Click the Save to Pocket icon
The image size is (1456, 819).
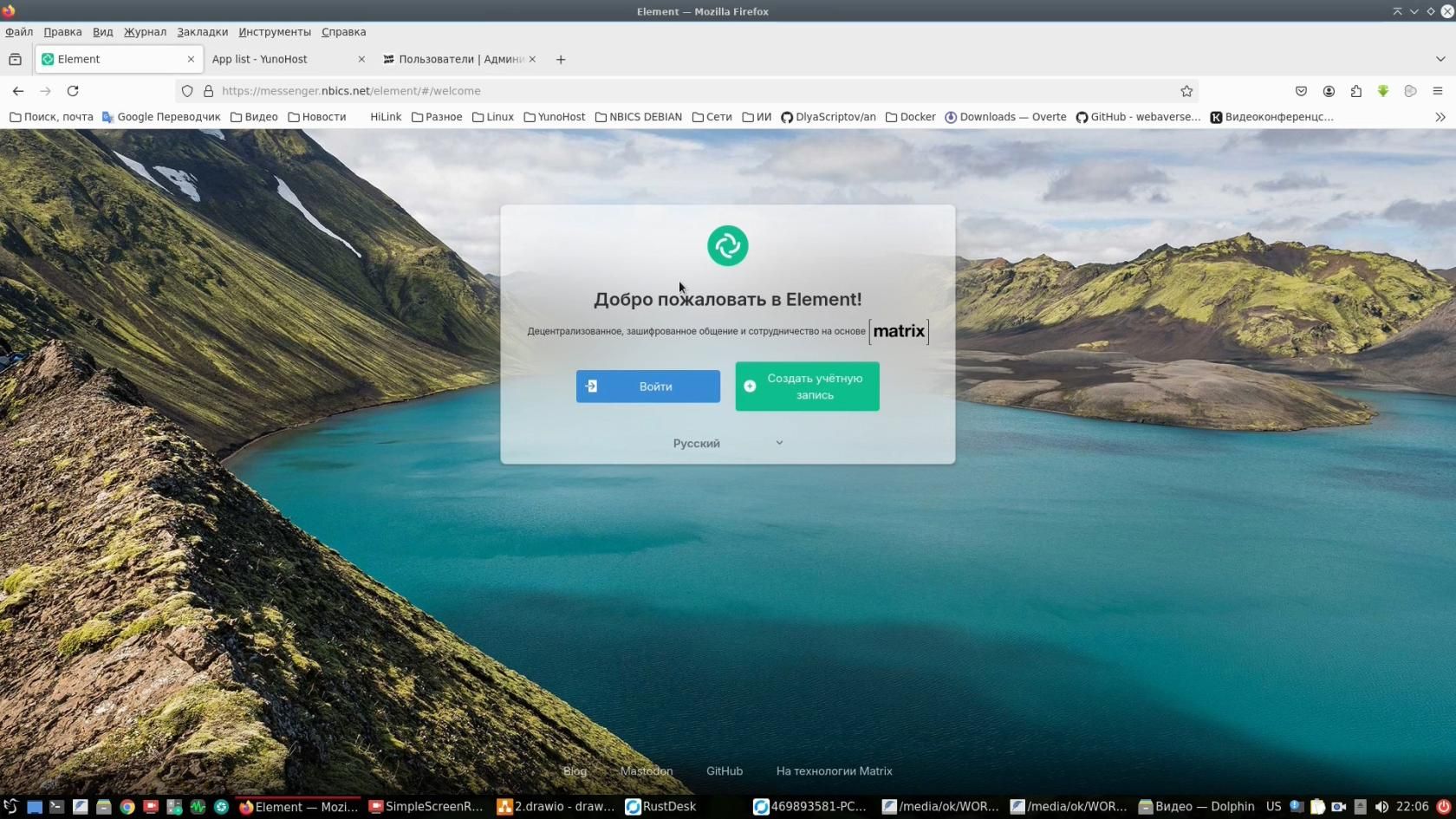tap(1301, 91)
